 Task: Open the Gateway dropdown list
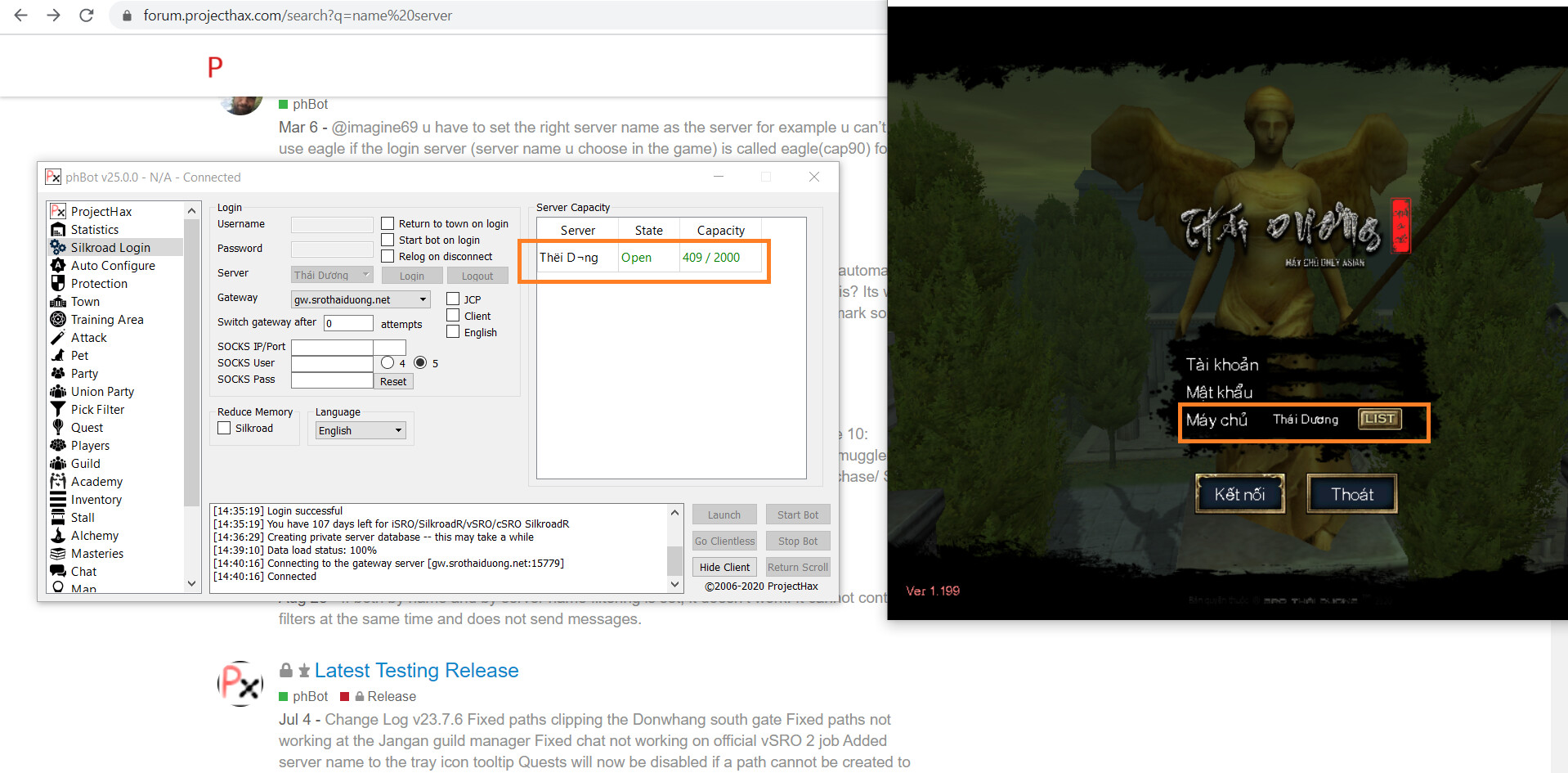pyautogui.click(x=423, y=300)
